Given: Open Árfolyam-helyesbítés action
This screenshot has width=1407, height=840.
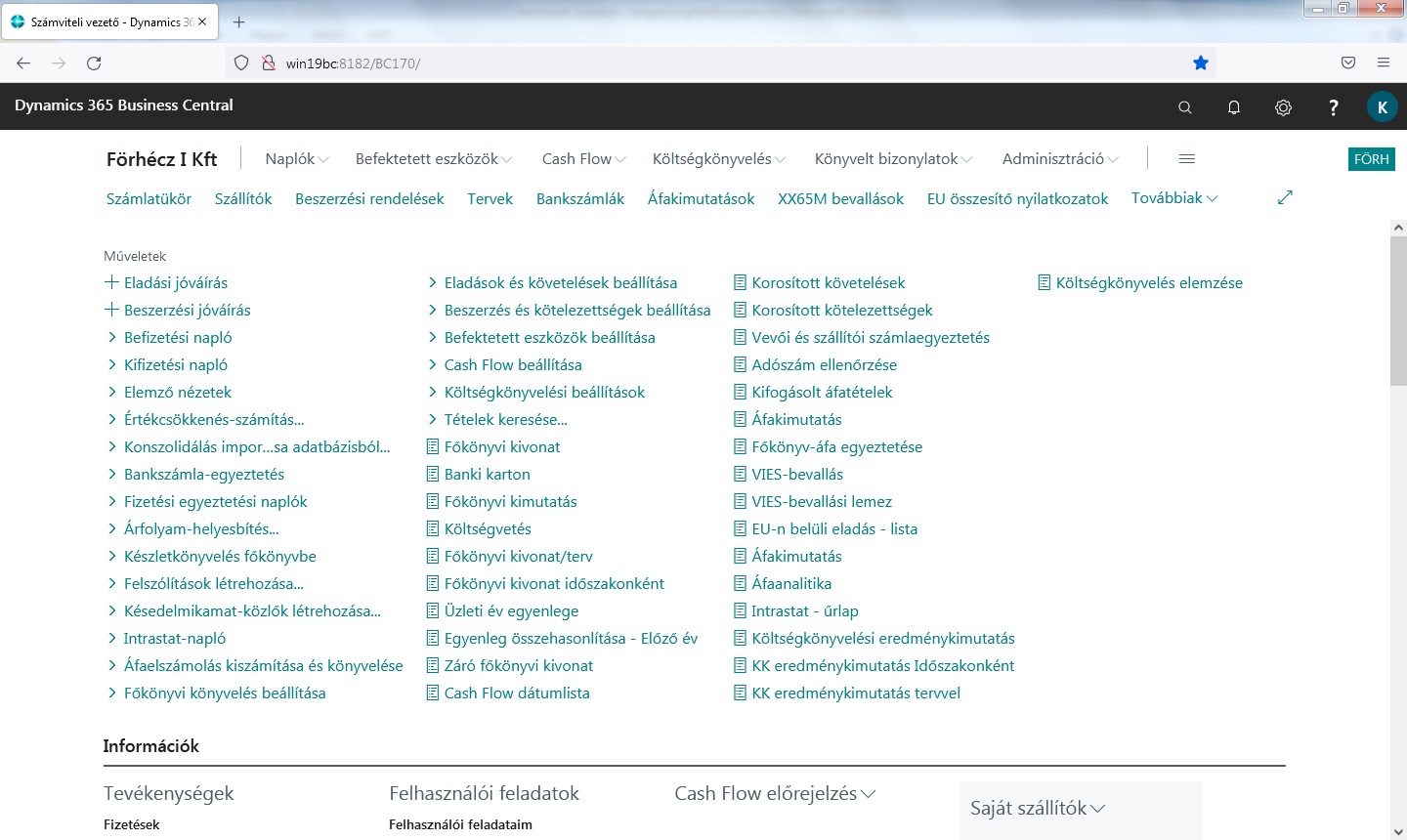Looking at the screenshot, I should (193, 528).
